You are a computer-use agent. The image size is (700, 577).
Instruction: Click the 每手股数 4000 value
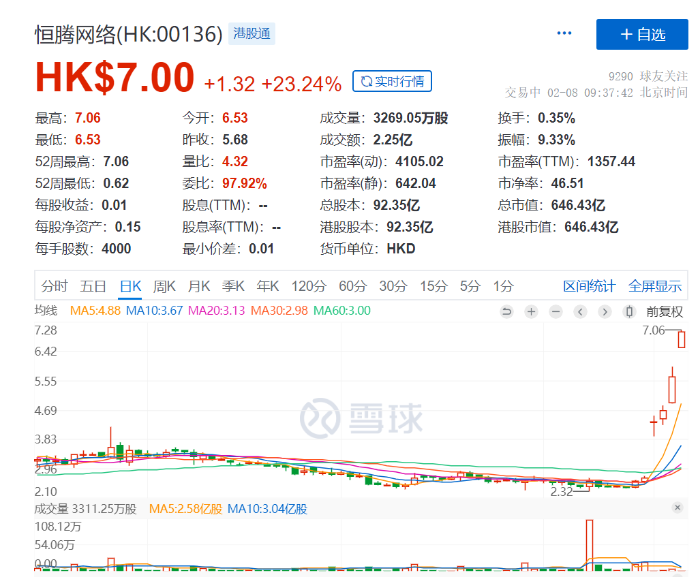tap(116, 249)
